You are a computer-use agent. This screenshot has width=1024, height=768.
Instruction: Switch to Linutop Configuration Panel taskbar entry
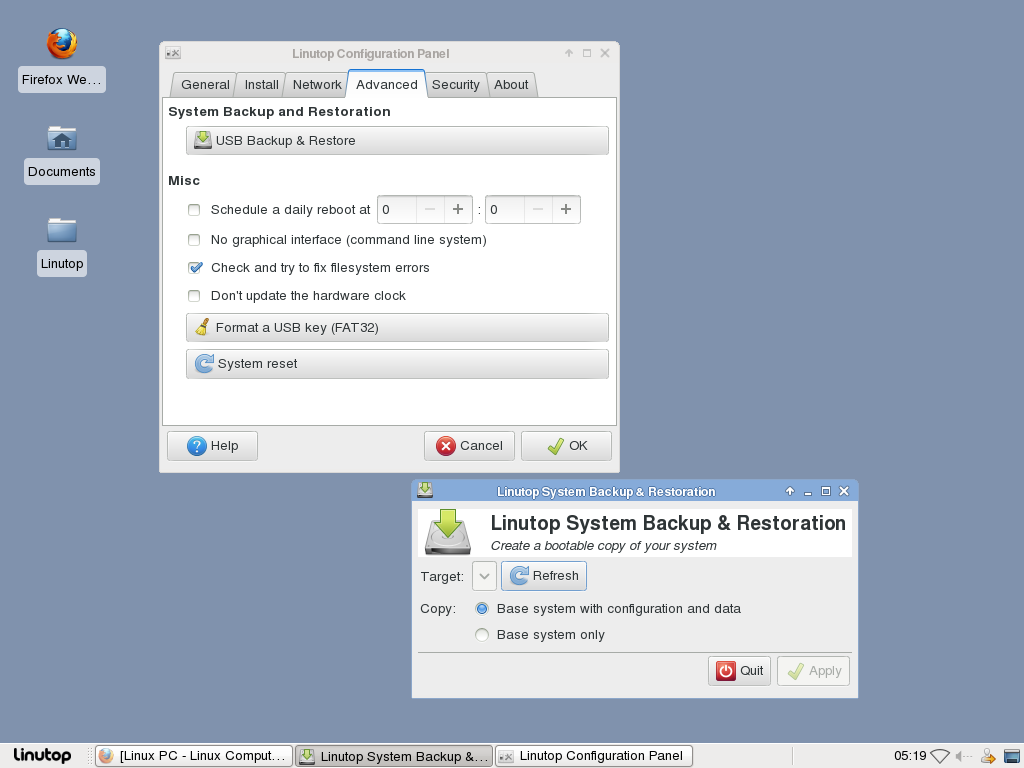(594, 756)
